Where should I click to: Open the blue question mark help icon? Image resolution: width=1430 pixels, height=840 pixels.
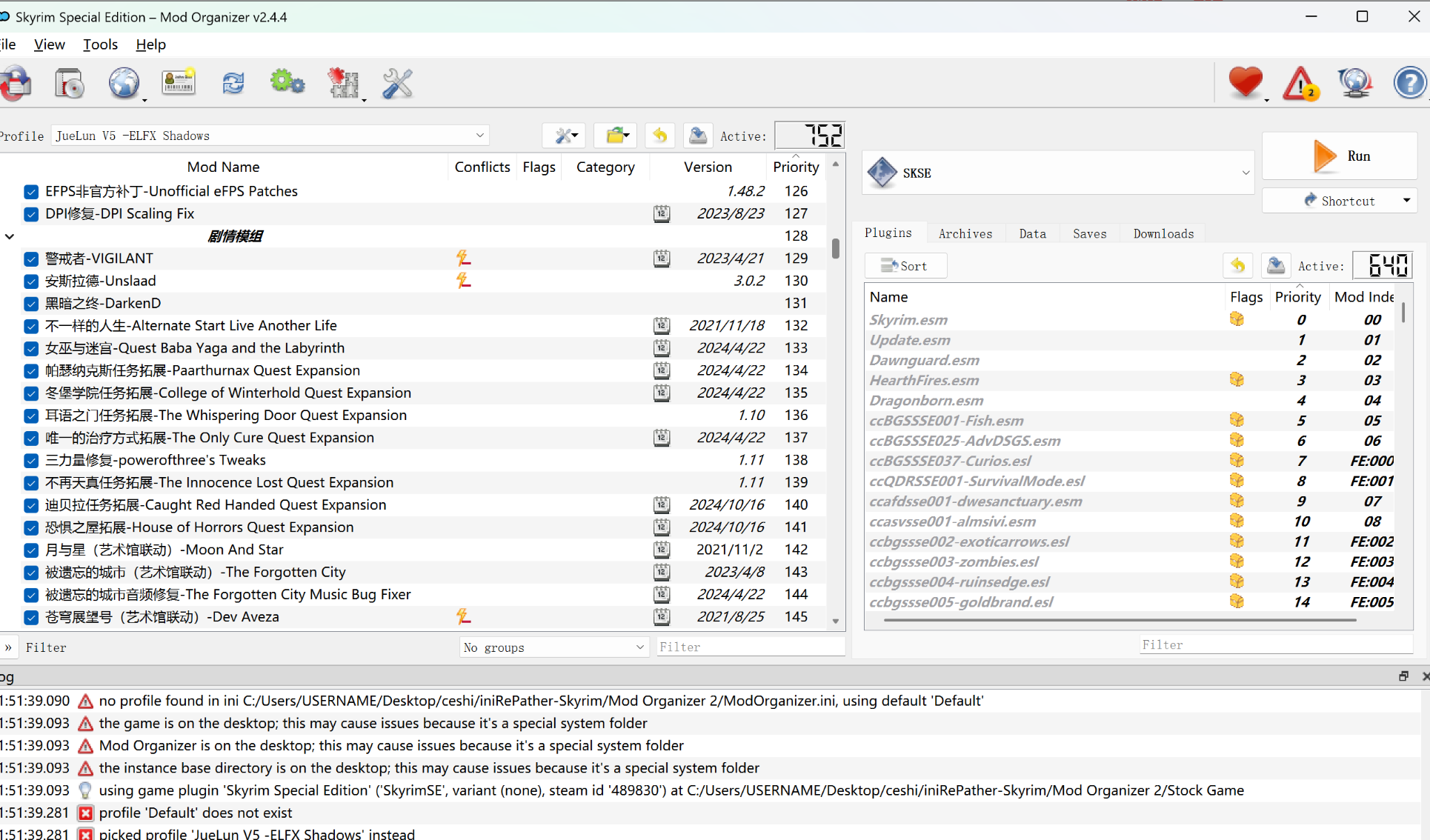[1409, 82]
